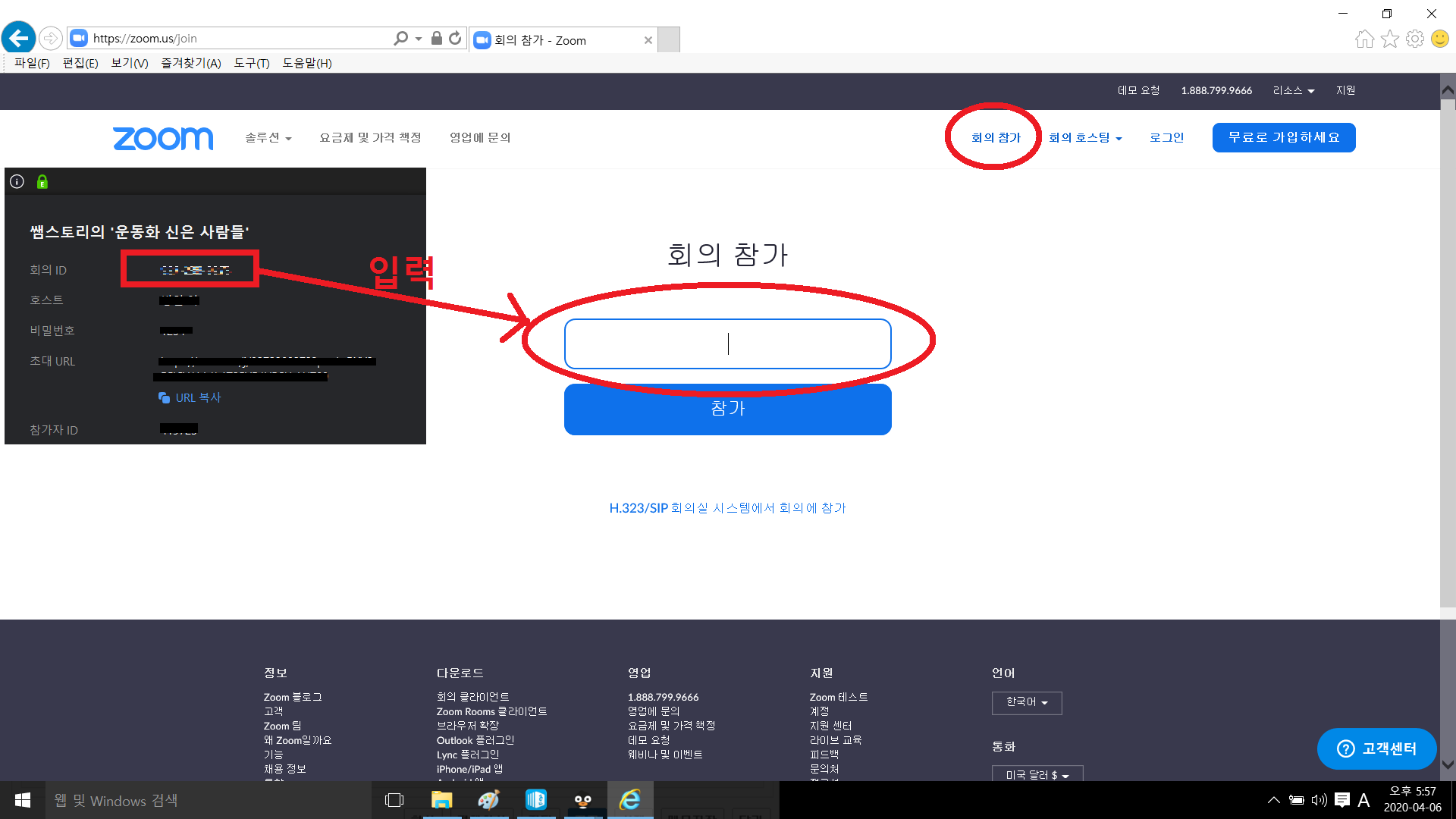Screen dimensions: 1456x819
Task: Open the browser settings gear icon
Action: pos(1414,39)
